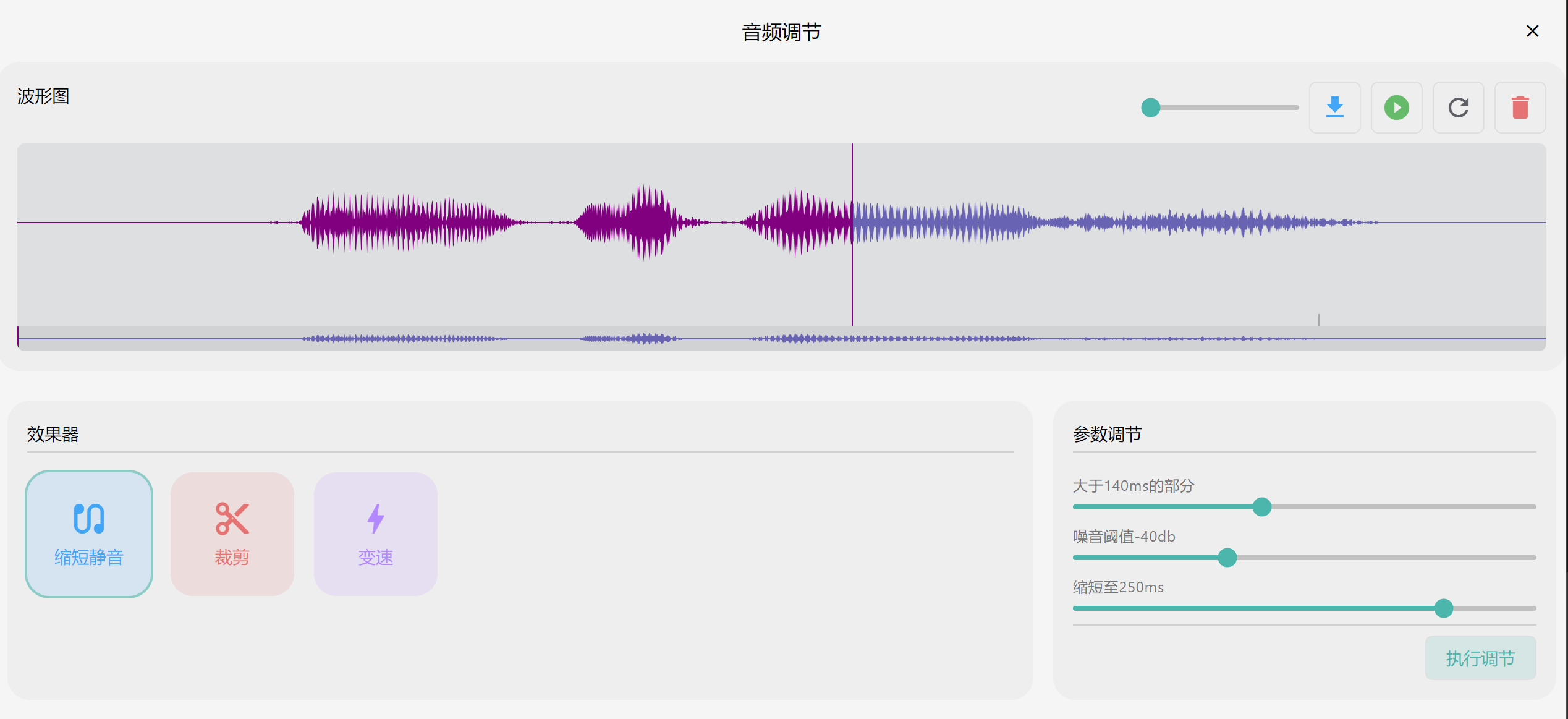Delete audio with red trash icon
The height and width of the screenshot is (719, 1568).
(x=1520, y=108)
